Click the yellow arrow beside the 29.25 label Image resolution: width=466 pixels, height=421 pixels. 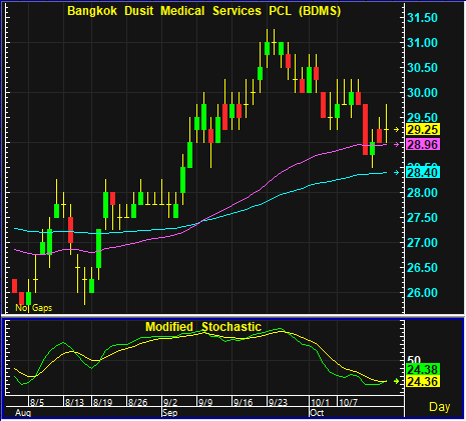tap(396, 129)
